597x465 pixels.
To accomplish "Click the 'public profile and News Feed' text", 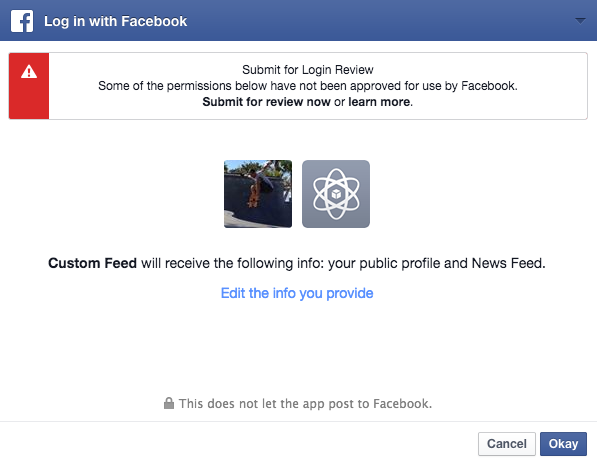I will point(436,263).
